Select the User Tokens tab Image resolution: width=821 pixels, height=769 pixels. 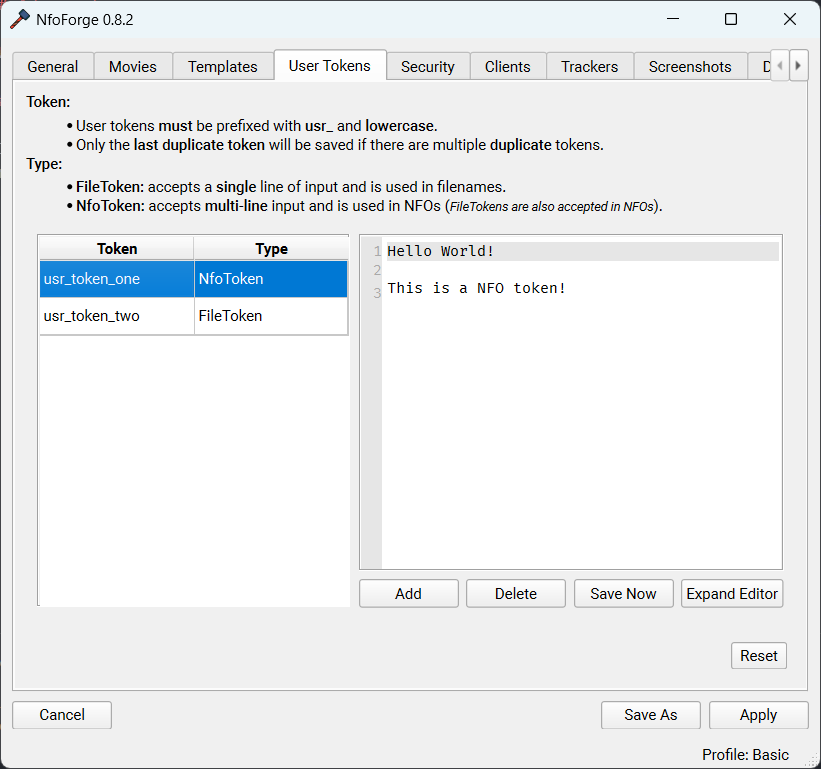[x=330, y=65]
